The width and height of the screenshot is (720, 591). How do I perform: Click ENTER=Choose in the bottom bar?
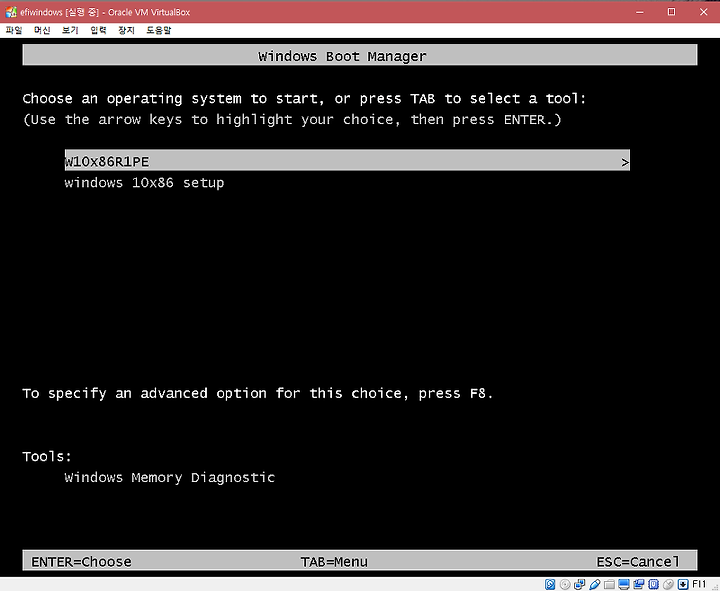click(81, 562)
